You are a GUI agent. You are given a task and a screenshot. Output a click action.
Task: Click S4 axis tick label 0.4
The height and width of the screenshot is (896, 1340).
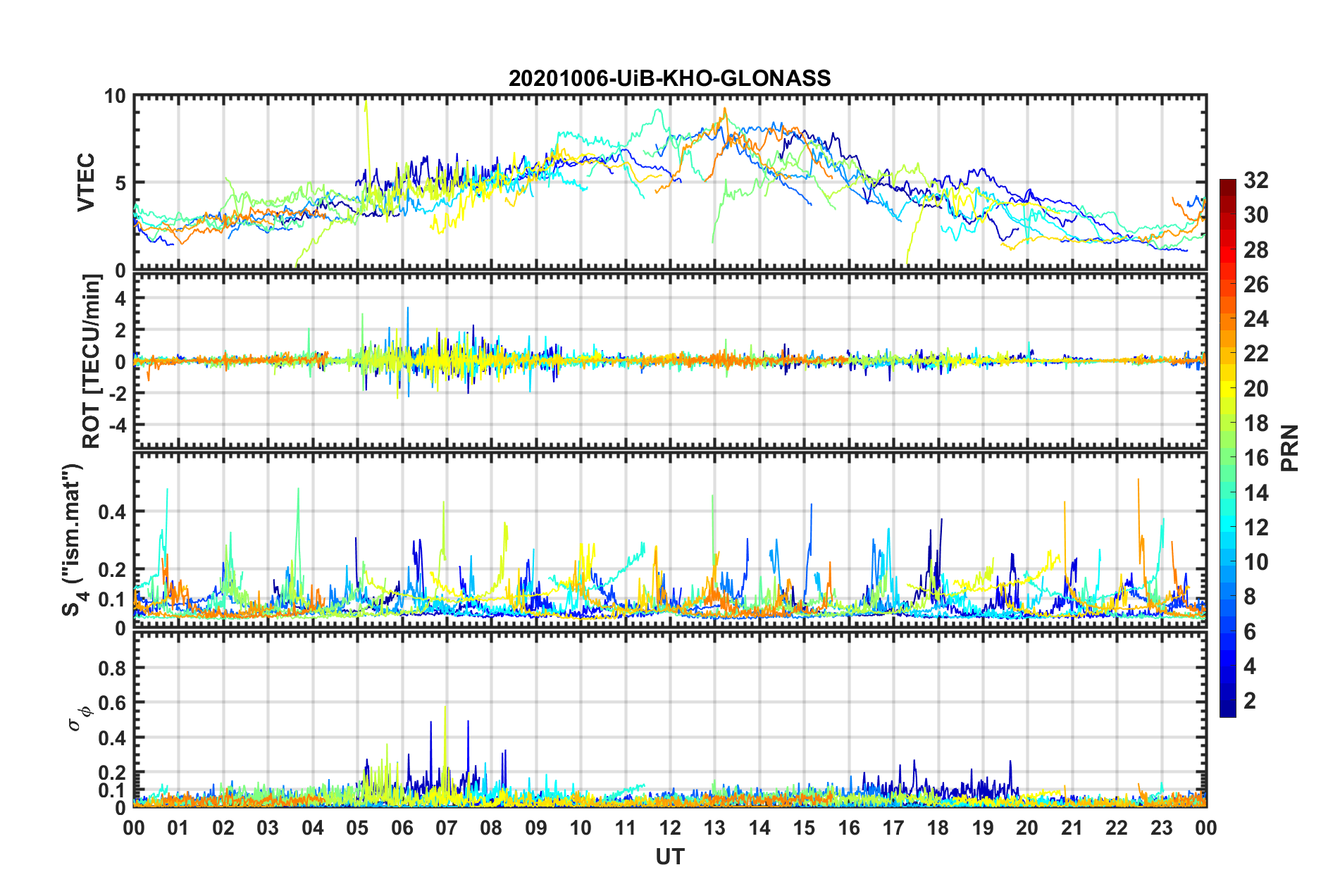[112, 512]
